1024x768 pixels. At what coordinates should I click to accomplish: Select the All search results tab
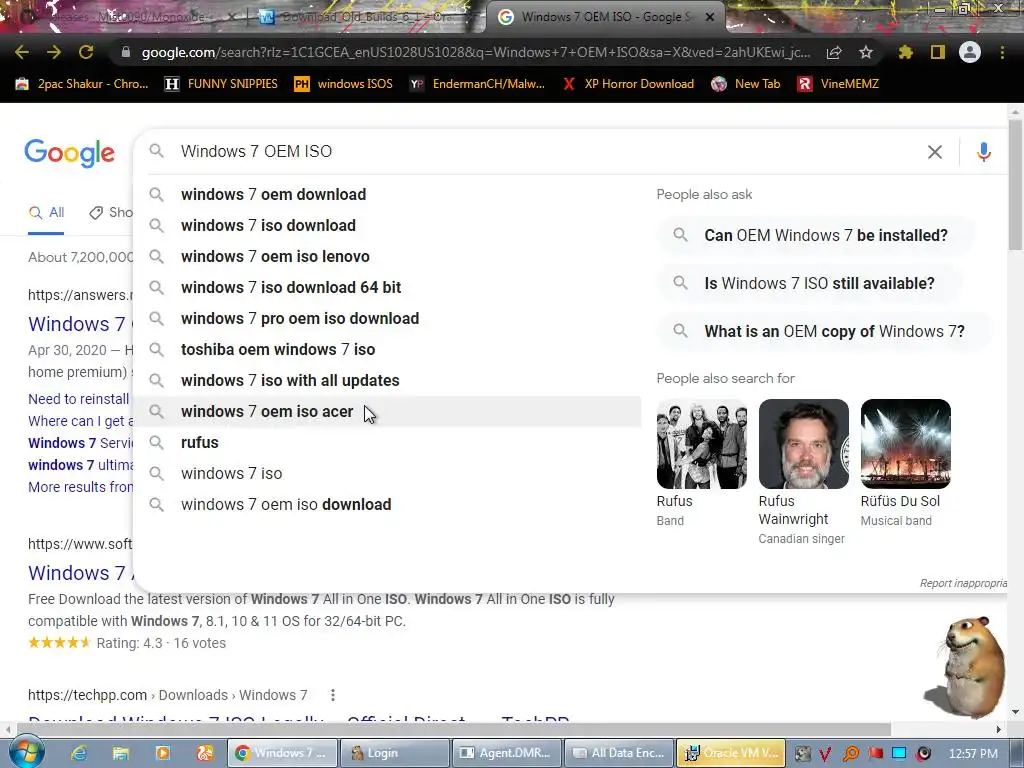pyautogui.click(x=46, y=213)
